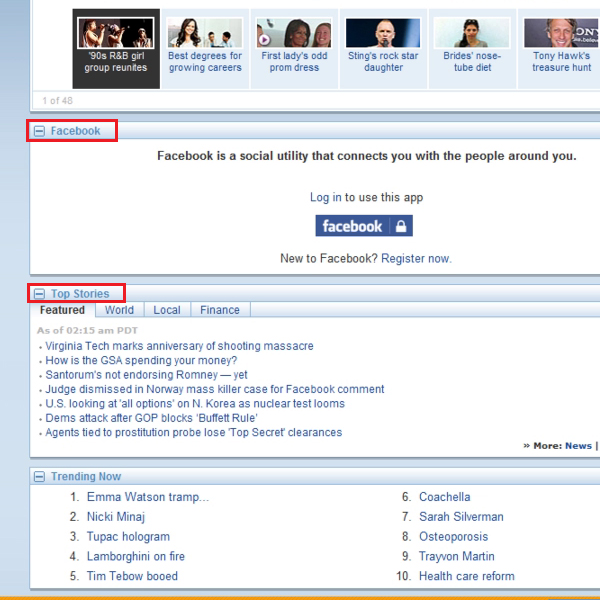Open trending 'Tupac hologram' link
This screenshot has width=600, height=600.
tap(128, 537)
